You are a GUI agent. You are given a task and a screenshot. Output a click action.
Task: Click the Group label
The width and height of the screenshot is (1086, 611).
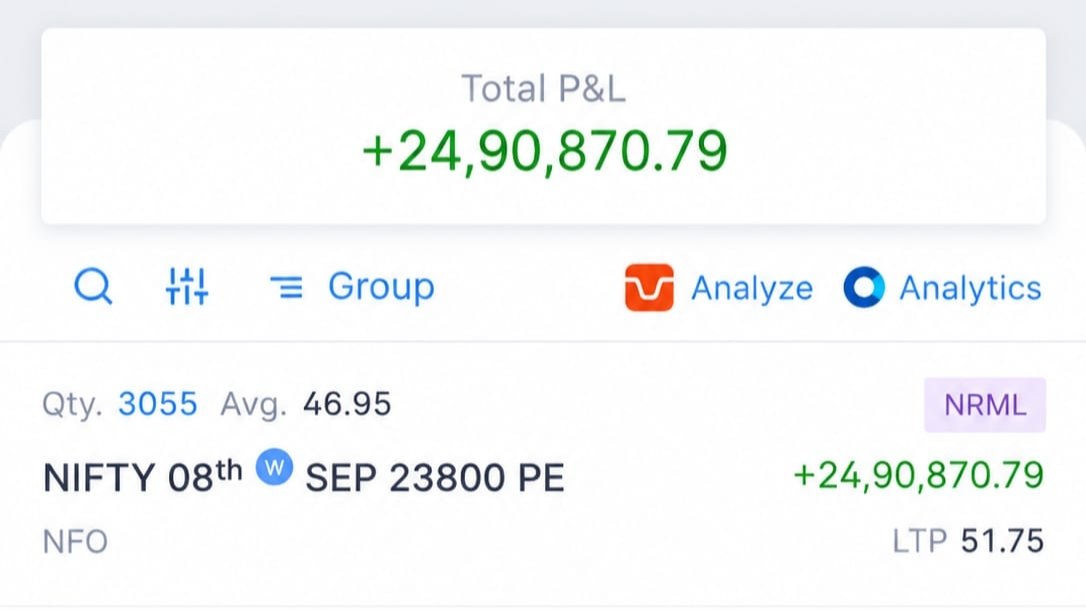[381, 287]
